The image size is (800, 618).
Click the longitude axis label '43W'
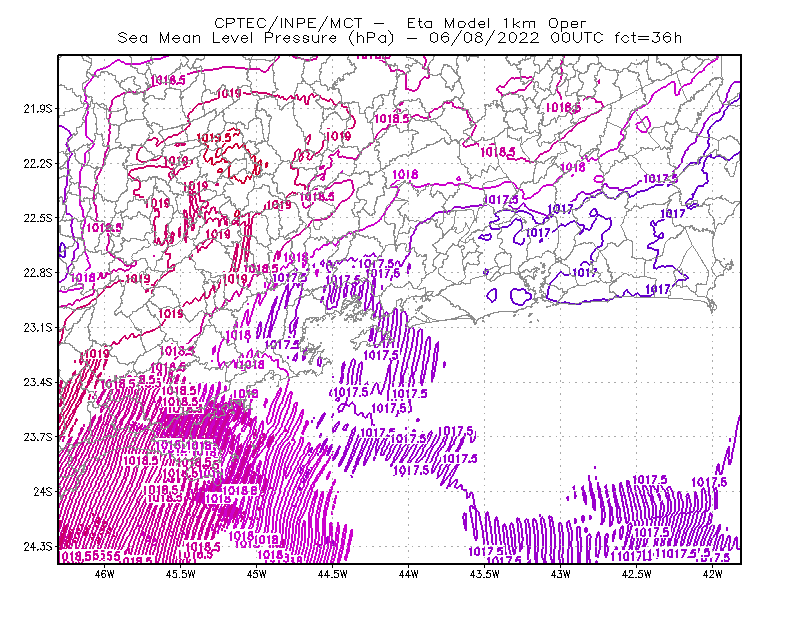(x=561, y=574)
